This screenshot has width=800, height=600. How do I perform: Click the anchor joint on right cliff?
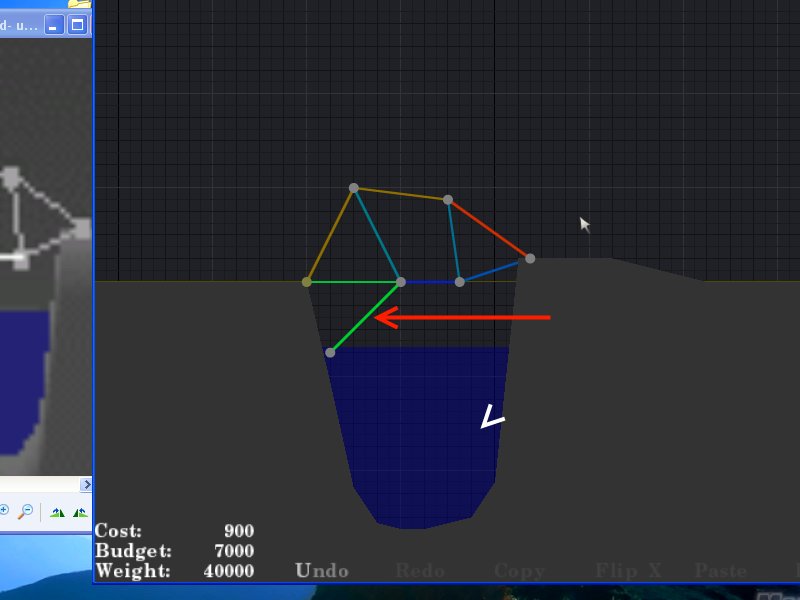point(530,259)
